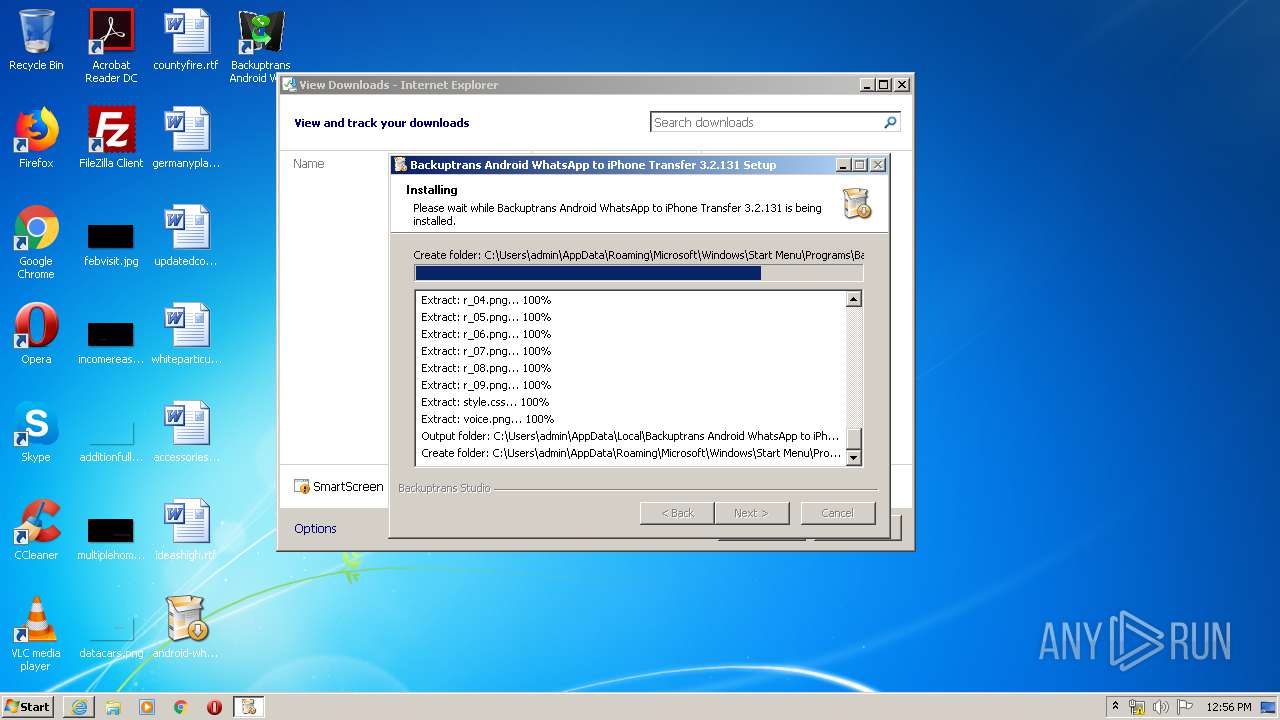Viewport: 1280px width, 720px height.
Task: Open updatedco... document icon
Action: [186, 237]
